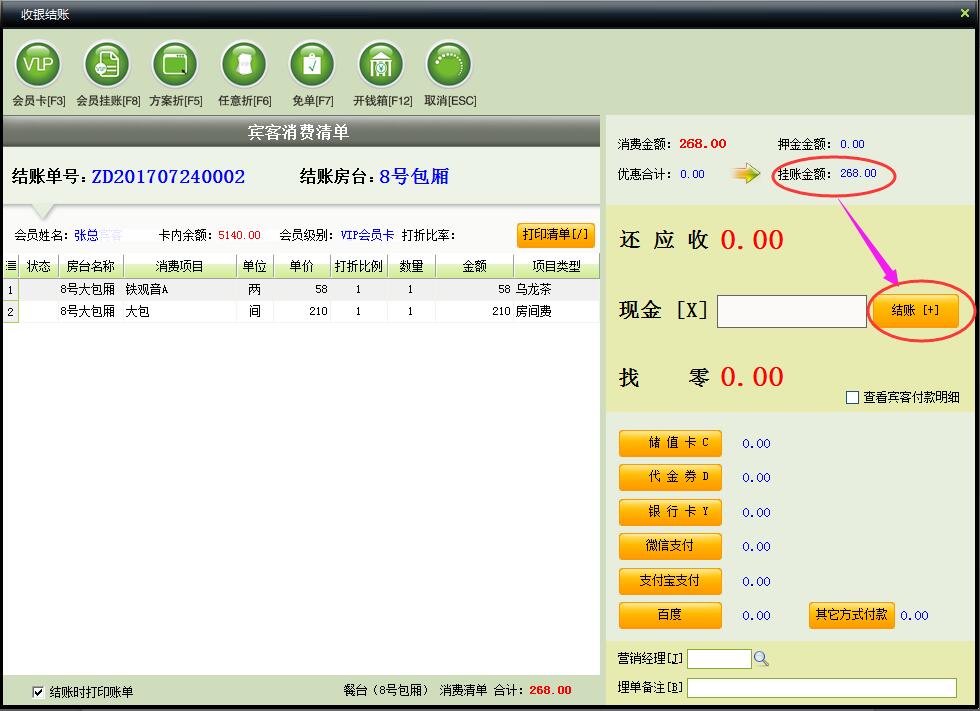Click the 乌龙茶 item type cell
The height and width of the screenshot is (711, 980).
click(534, 289)
